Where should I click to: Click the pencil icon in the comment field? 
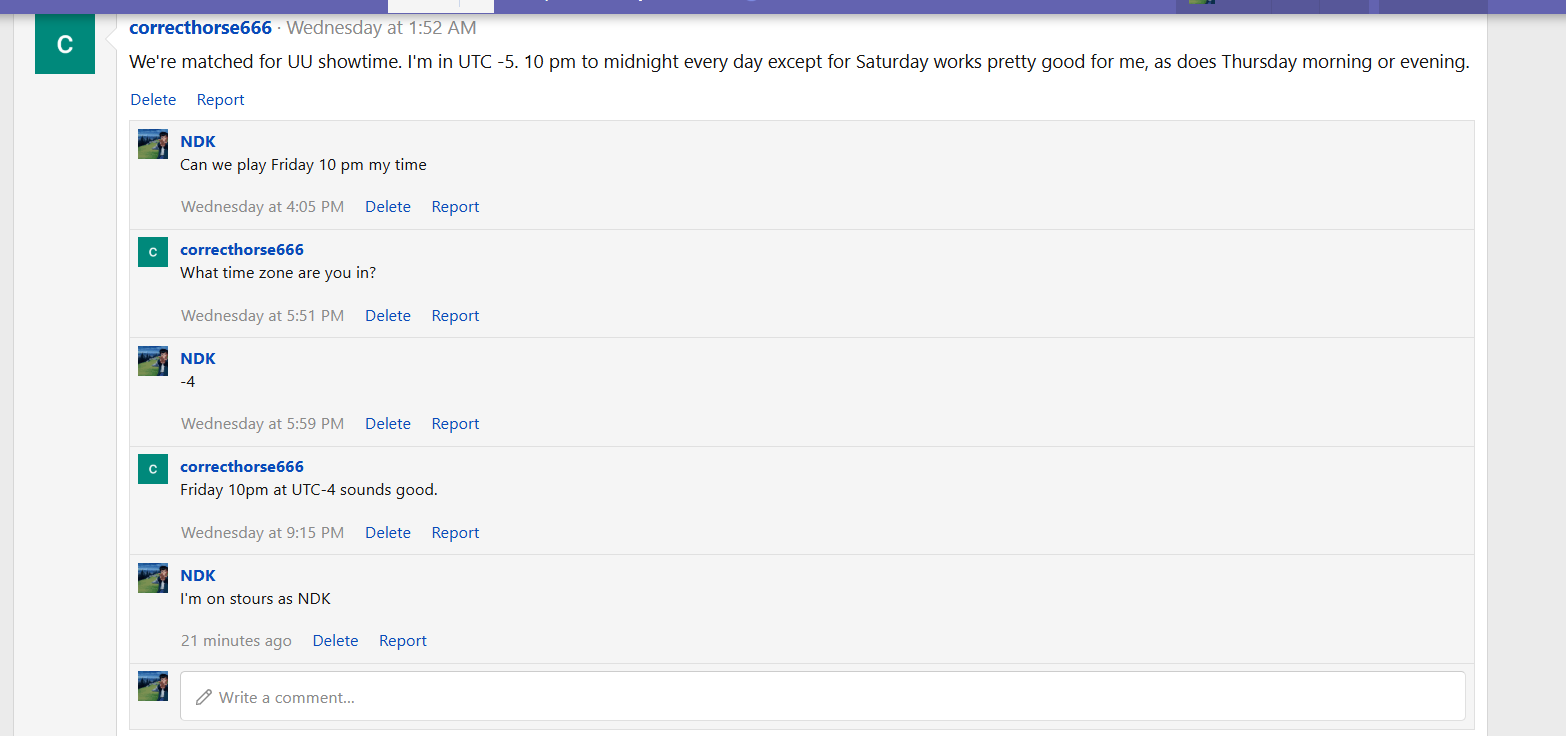click(x=204, y=697)
